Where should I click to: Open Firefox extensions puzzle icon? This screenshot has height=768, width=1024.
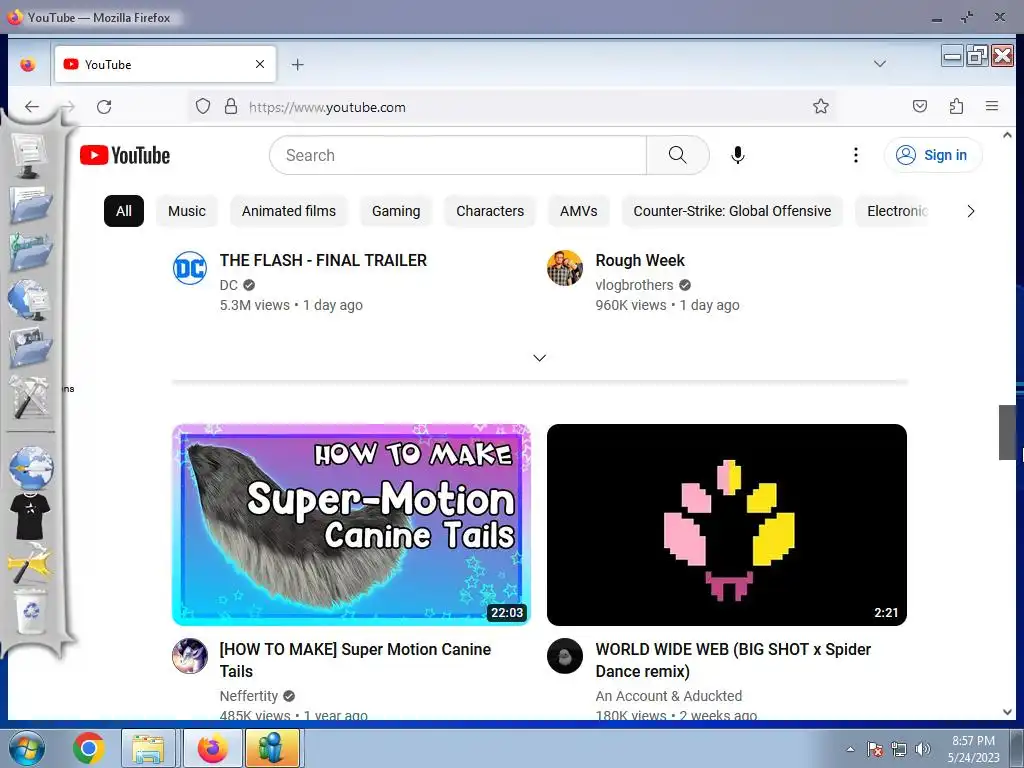(956, 106)
